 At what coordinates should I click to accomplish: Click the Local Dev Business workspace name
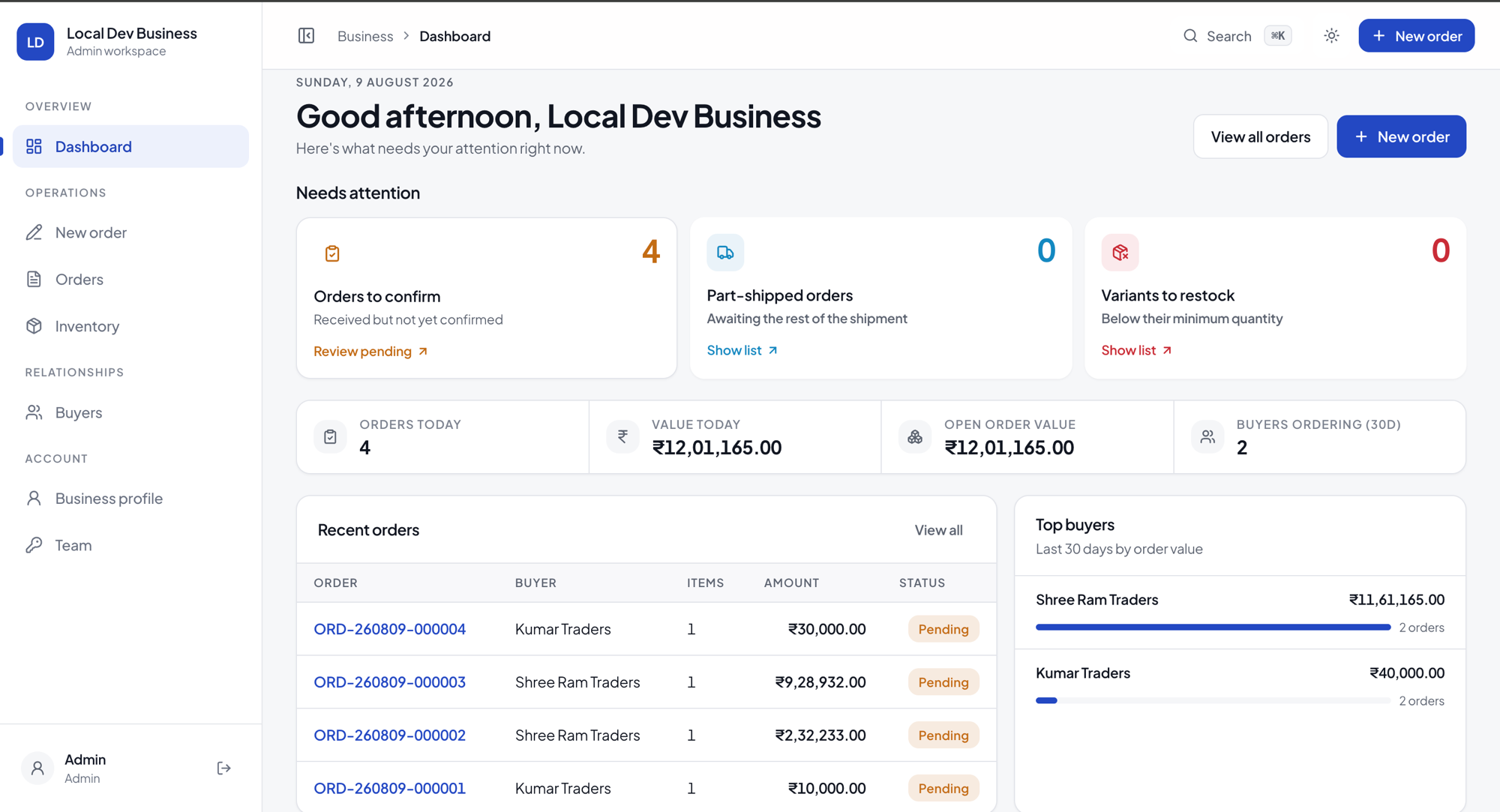coord(131,33)
